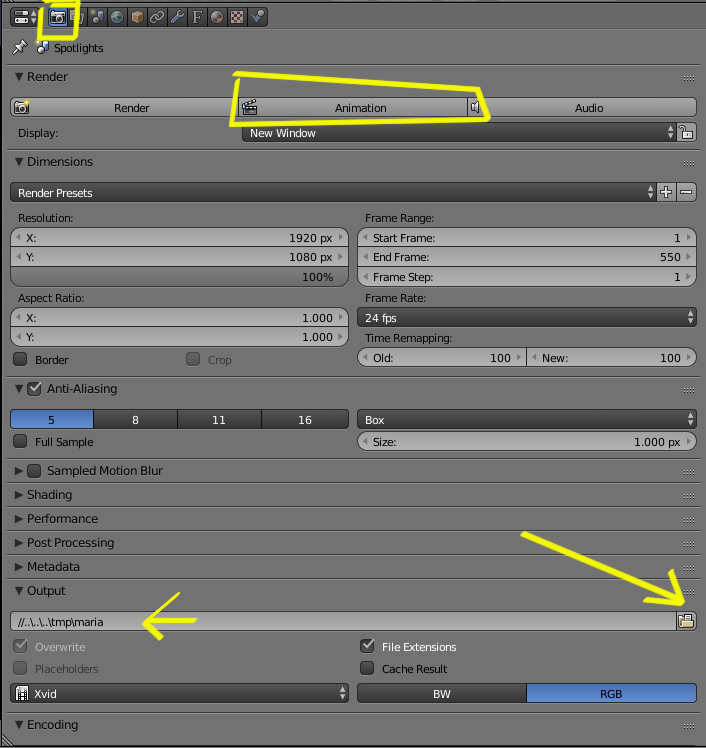Open the Render Layers properties tab
Screen dimensions: 706x748
pyautogui.click(x=77, y=17)
